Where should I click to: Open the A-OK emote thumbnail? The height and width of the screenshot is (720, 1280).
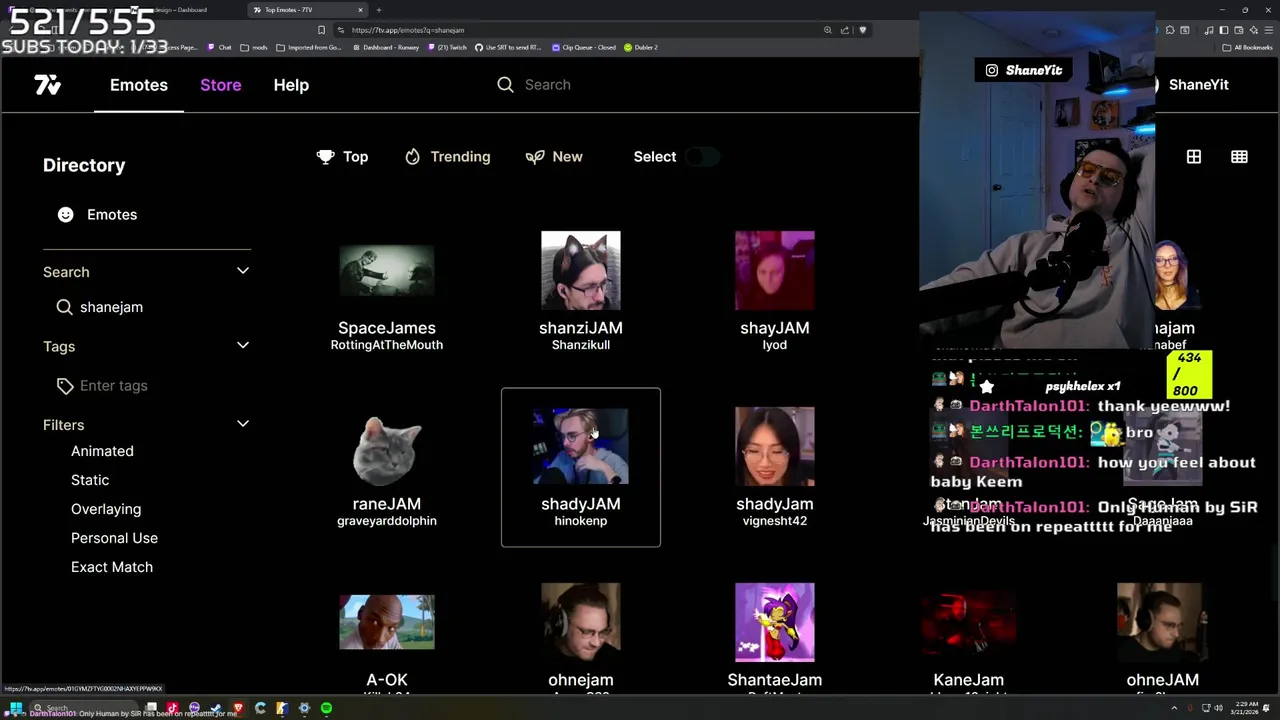[387, 622]
